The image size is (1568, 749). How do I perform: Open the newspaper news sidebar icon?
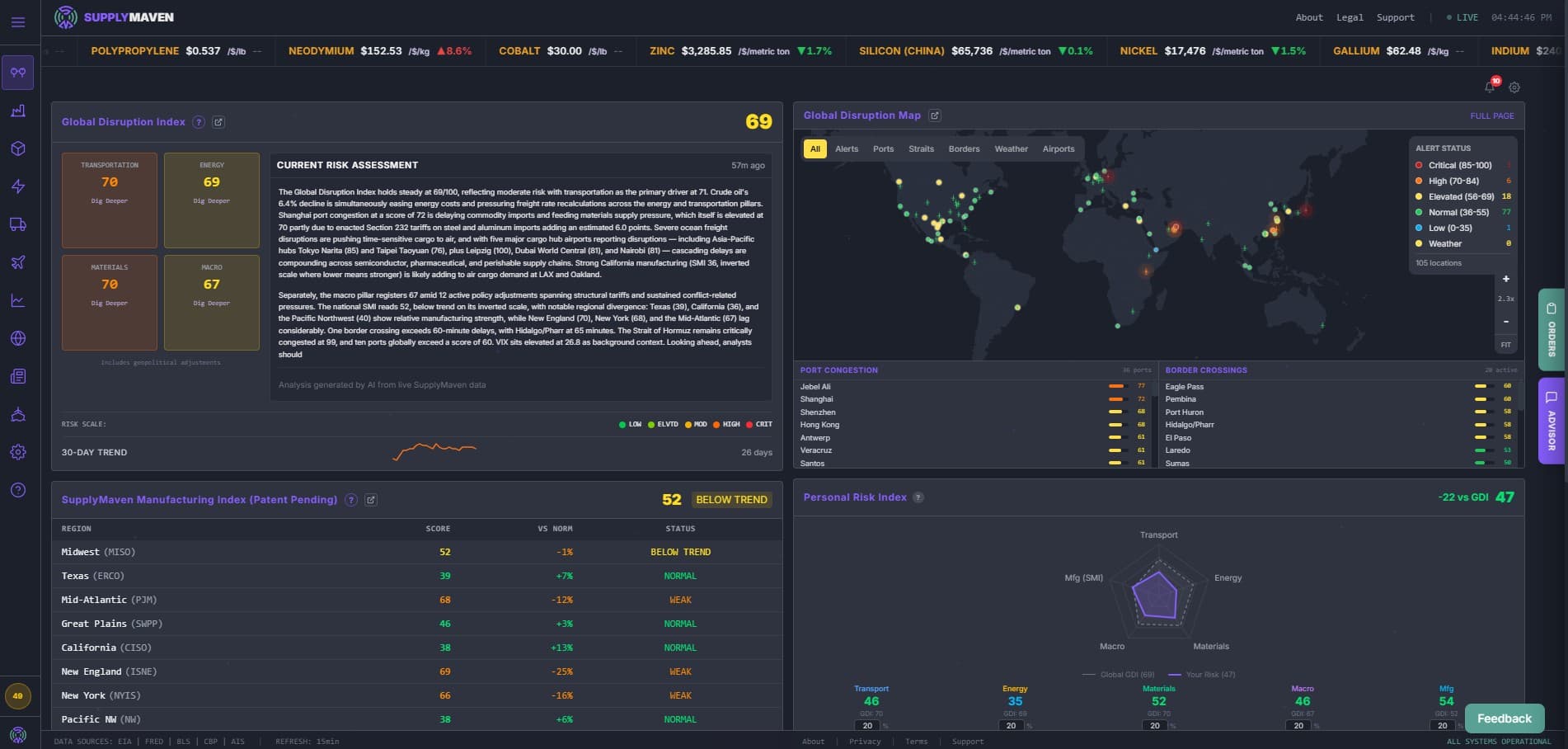click(18, 376)
